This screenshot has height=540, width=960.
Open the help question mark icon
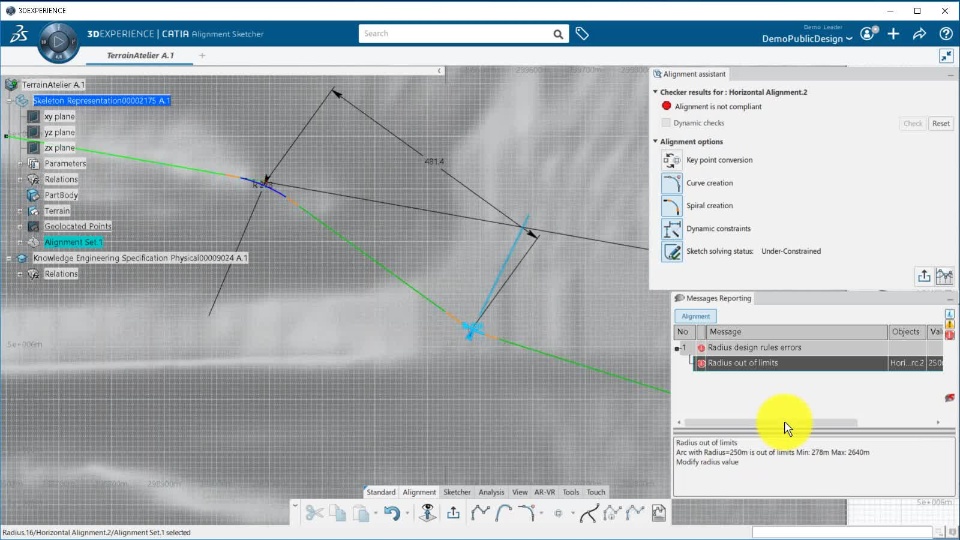click(x=946, y=34)
